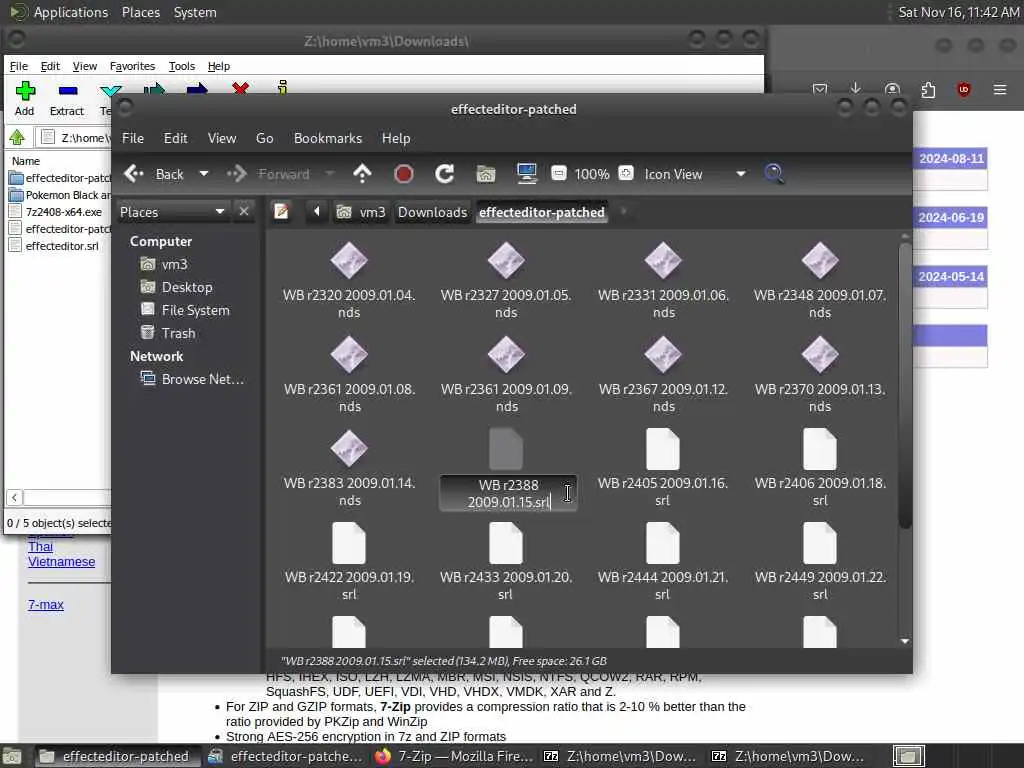Select file WB r2327 2009.01.05.nds
1024x768 pixels.
coord(505,280)
